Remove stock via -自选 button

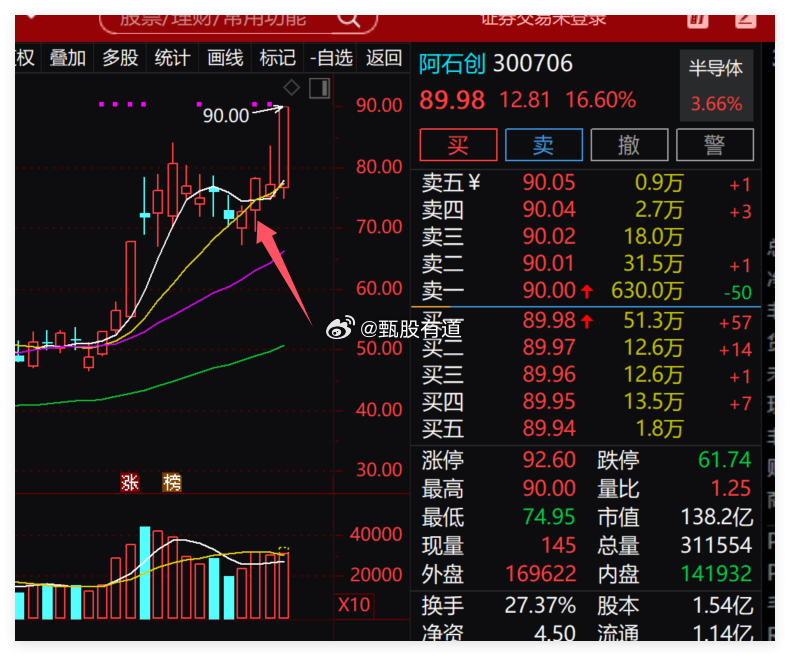point(331,58)
